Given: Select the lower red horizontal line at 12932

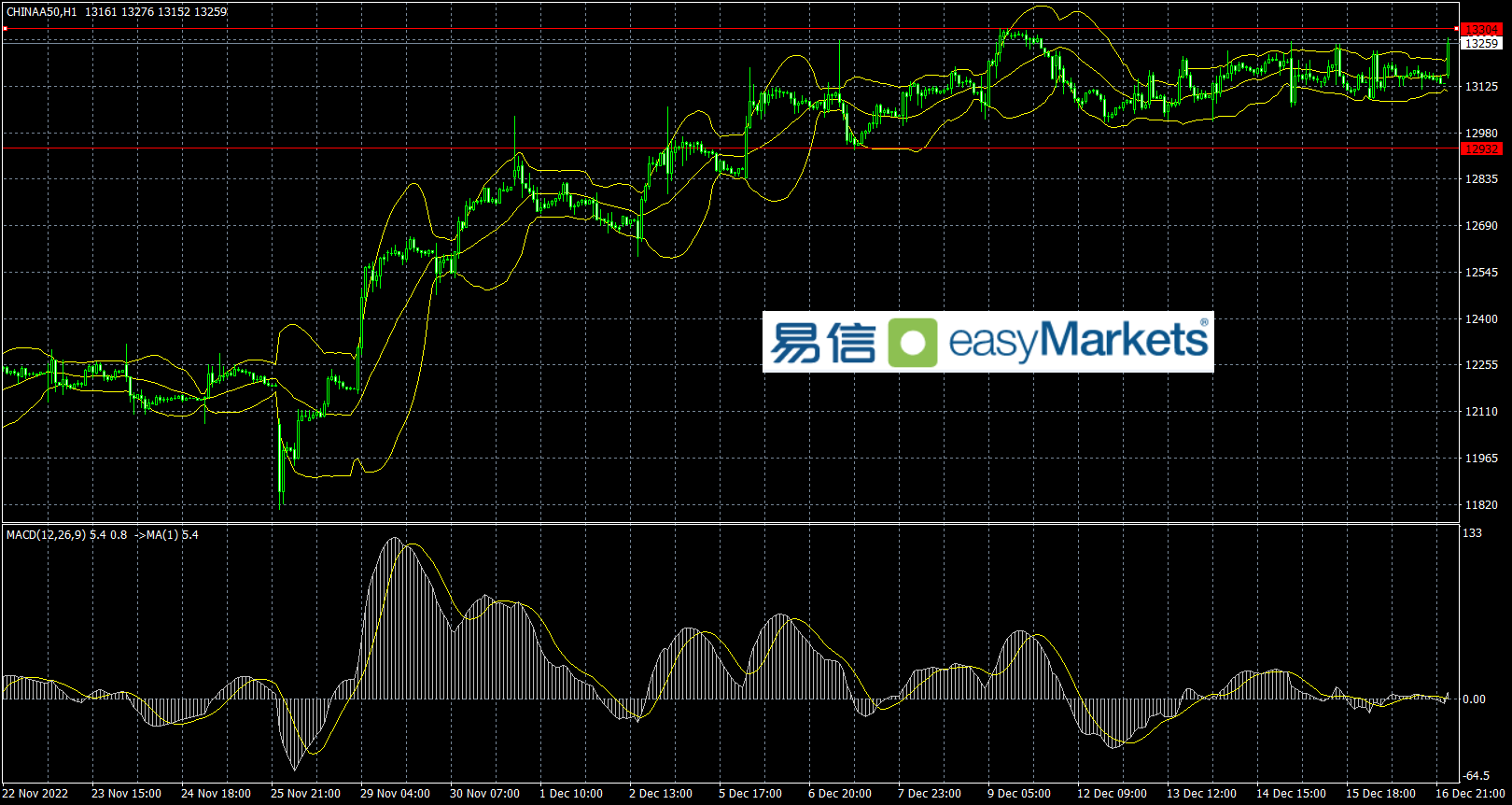Looking at the screenshot, I should 730,148.
